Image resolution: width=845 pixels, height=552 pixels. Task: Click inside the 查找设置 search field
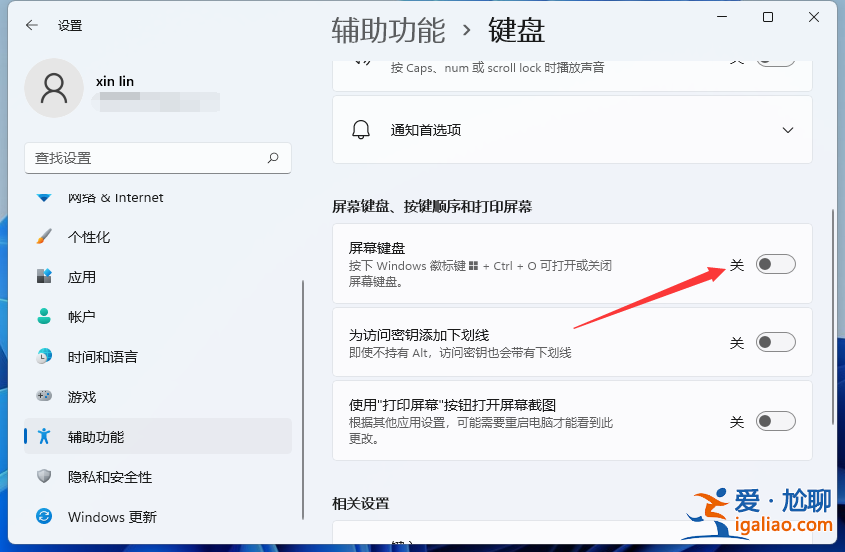tap(158, 158)
